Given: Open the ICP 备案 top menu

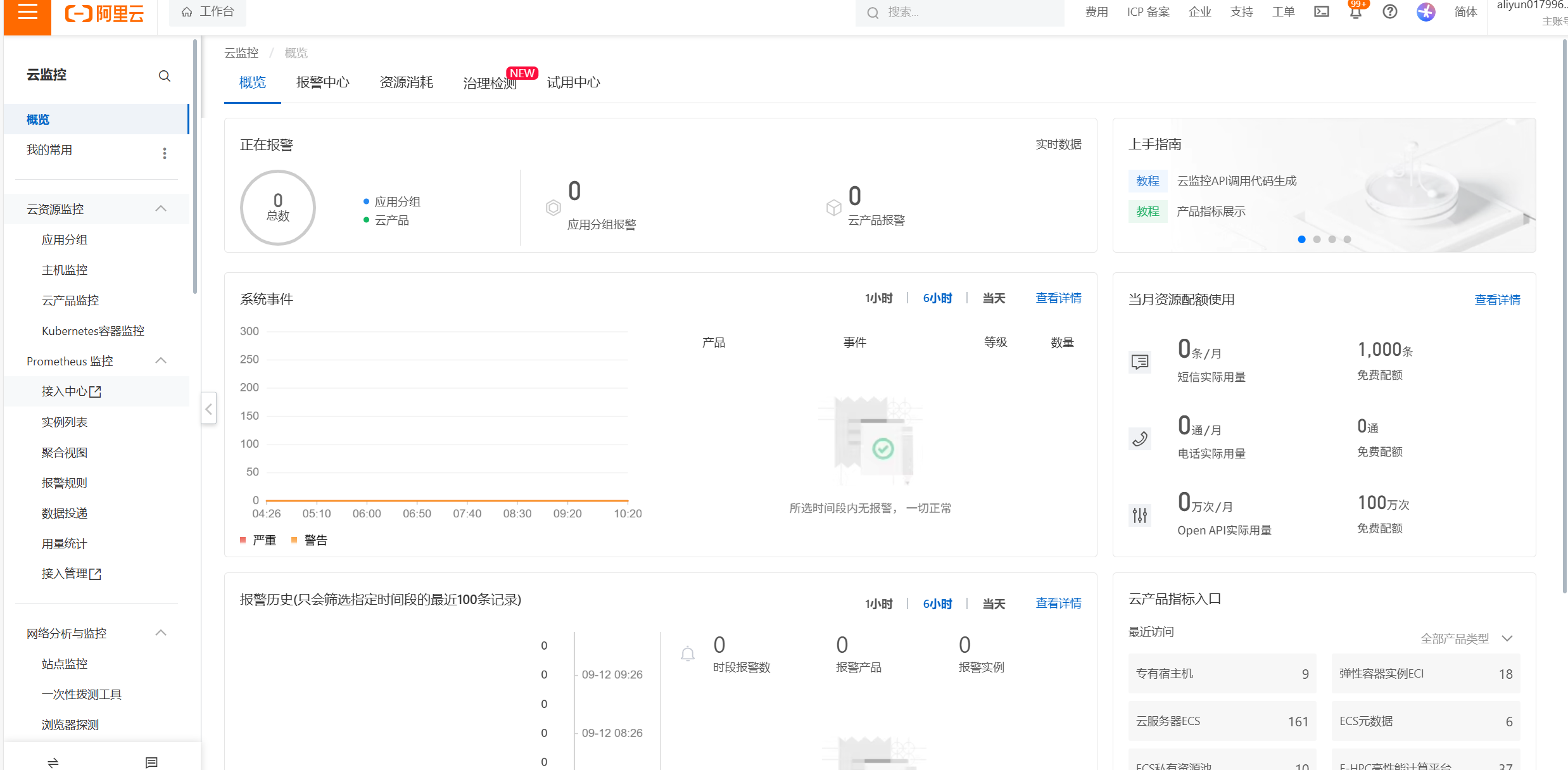Looking at the screenshot, I should [1148, 12].
